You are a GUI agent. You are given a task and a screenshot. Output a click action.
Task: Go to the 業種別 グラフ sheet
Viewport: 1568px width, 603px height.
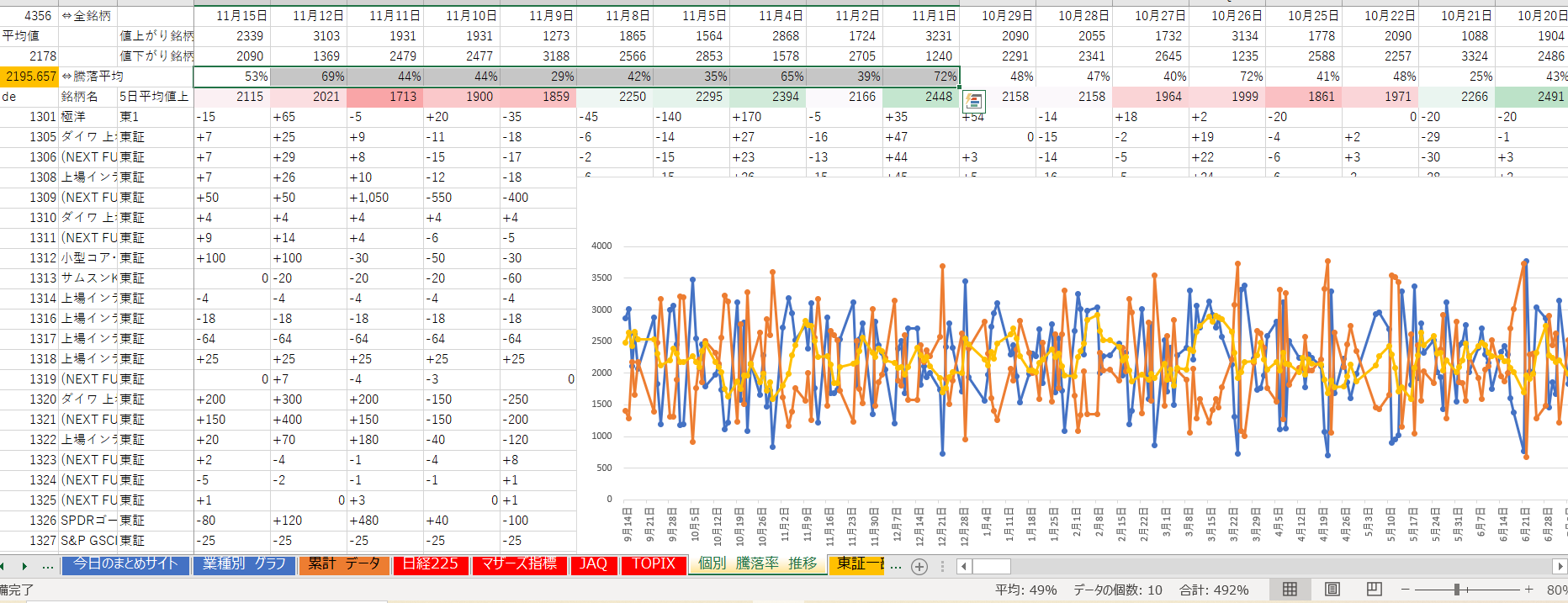244,564
